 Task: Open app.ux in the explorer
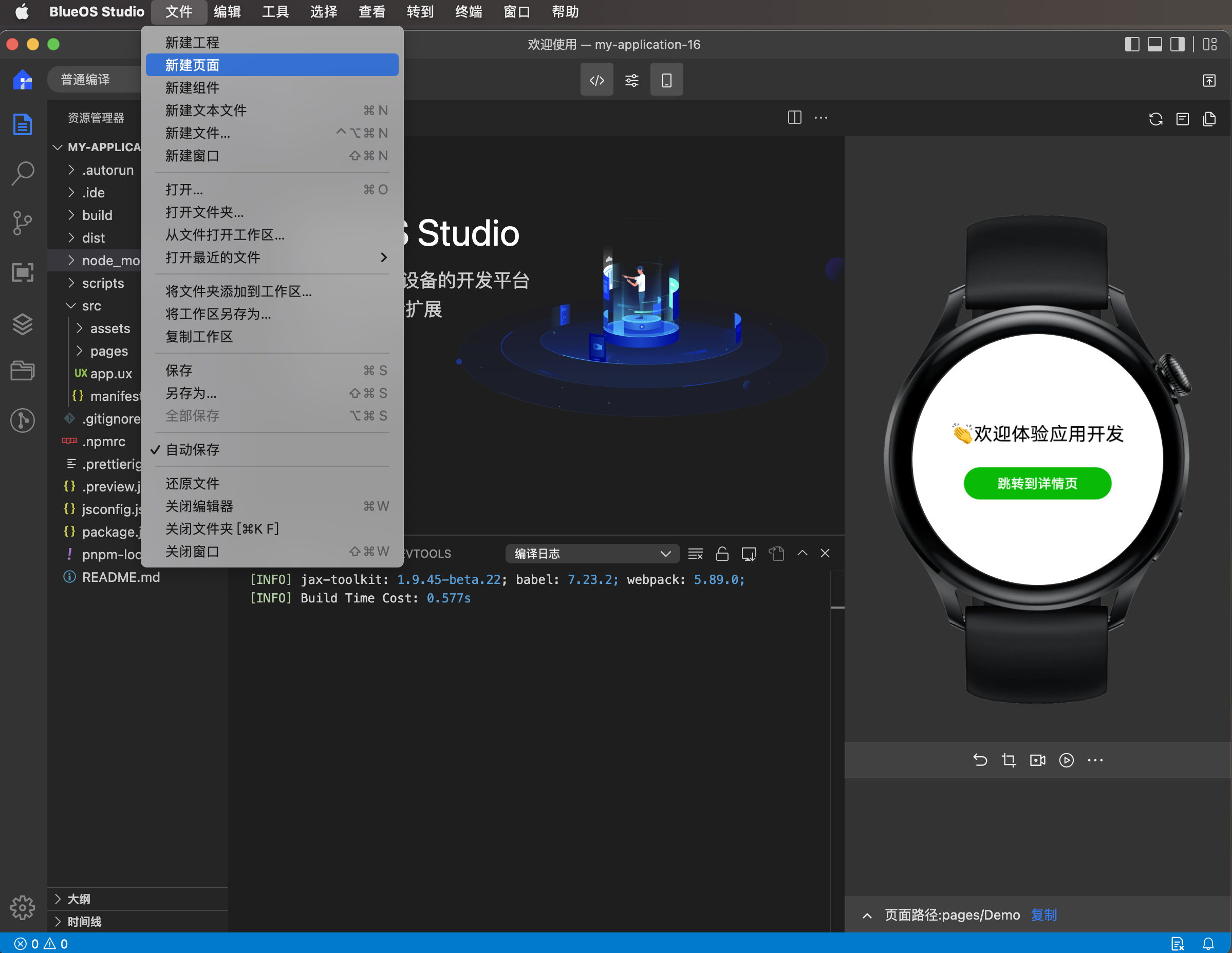[110, 374]
